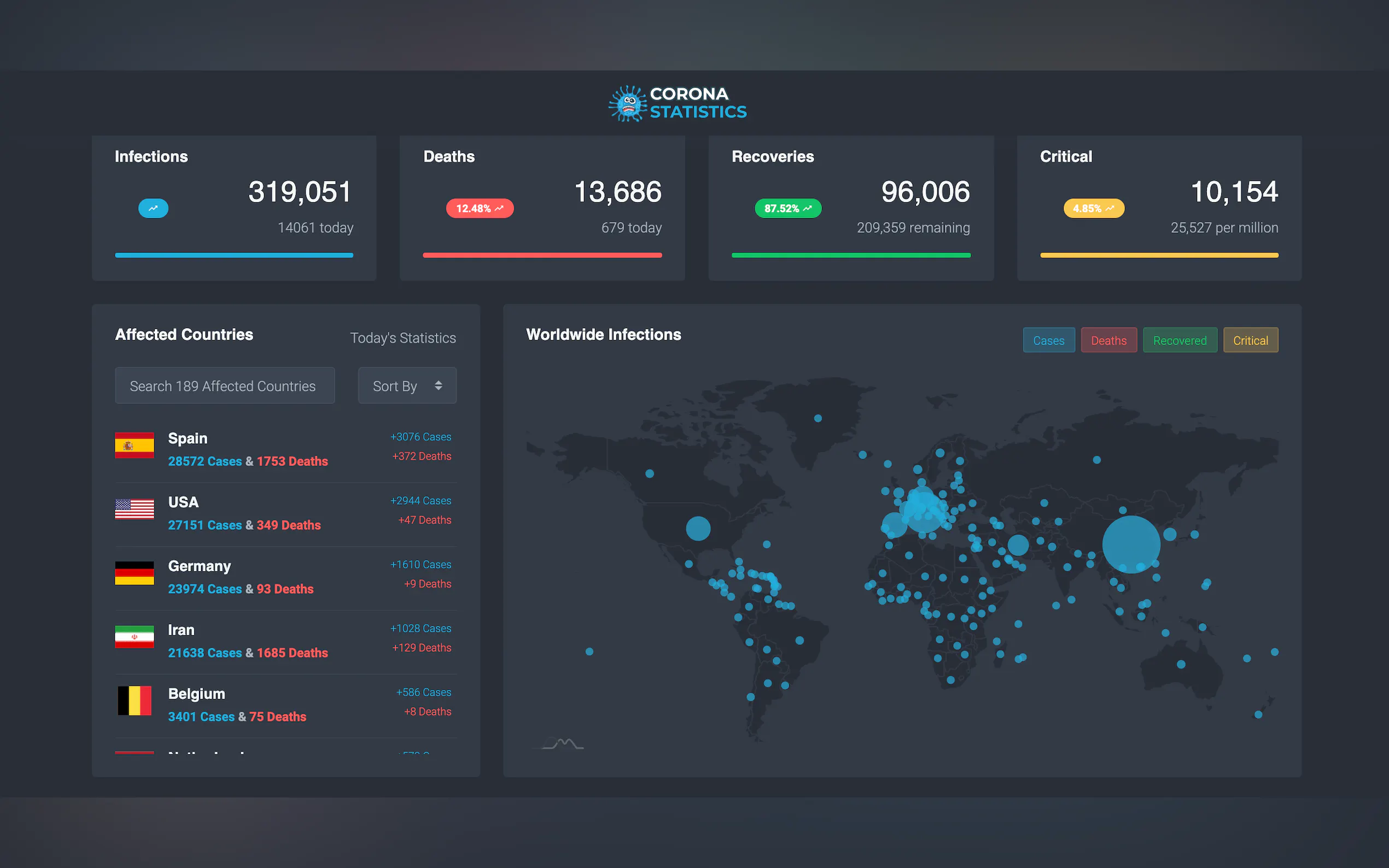Click Spain's '+3076 Cases' figure
Viewport: 1389px width, 868px height.
coord(421,437)
